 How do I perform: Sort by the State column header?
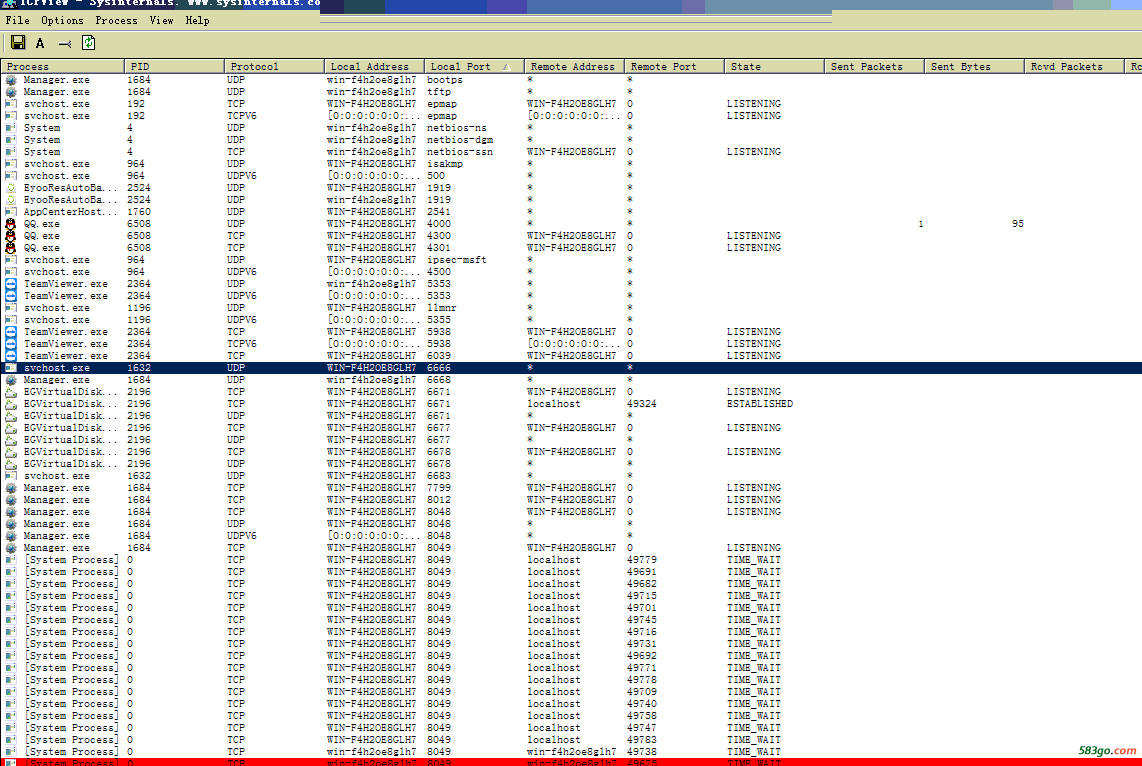745,67
